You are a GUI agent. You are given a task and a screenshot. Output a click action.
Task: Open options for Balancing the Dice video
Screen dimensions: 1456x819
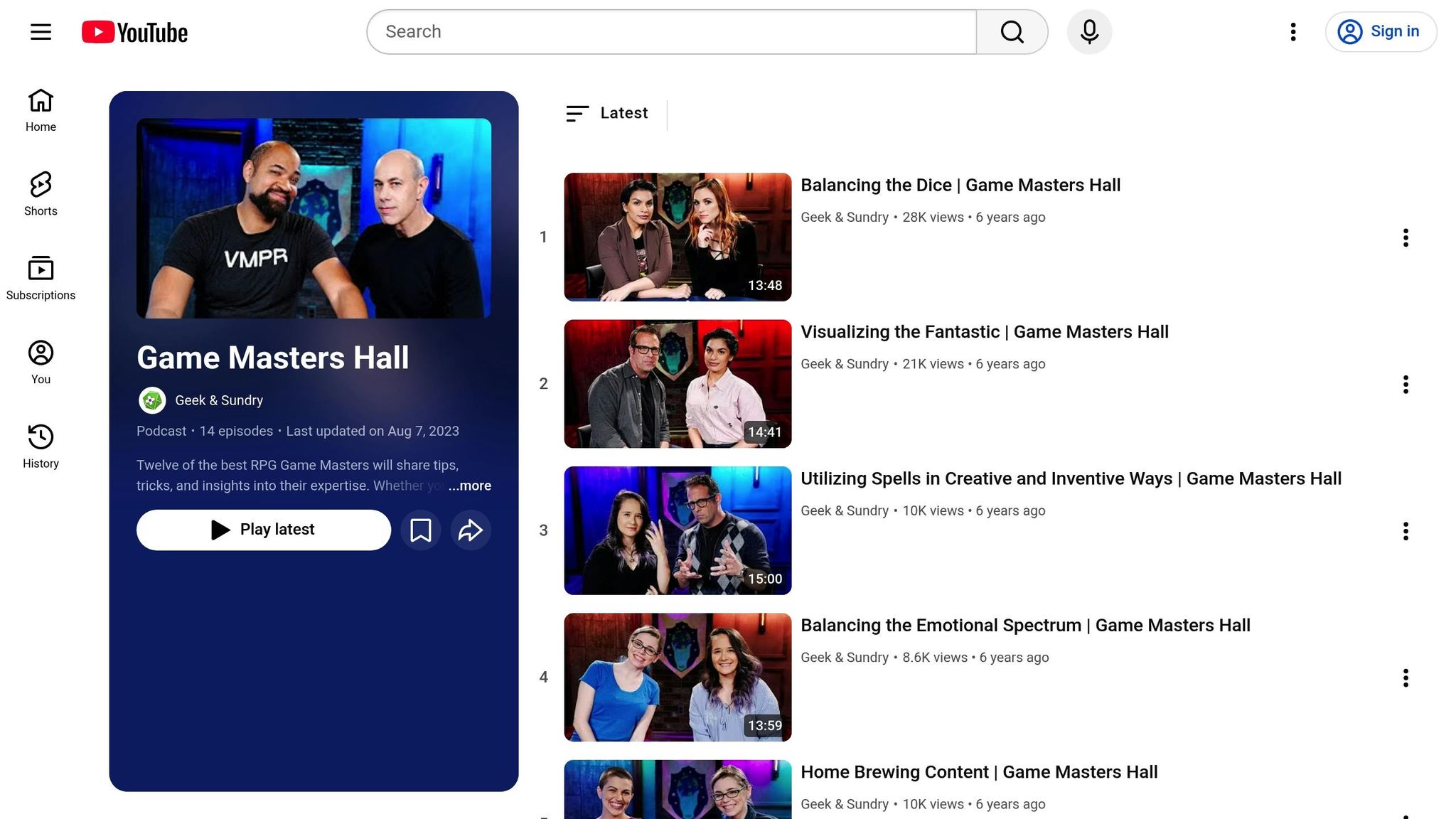[x=1406, y=237]
